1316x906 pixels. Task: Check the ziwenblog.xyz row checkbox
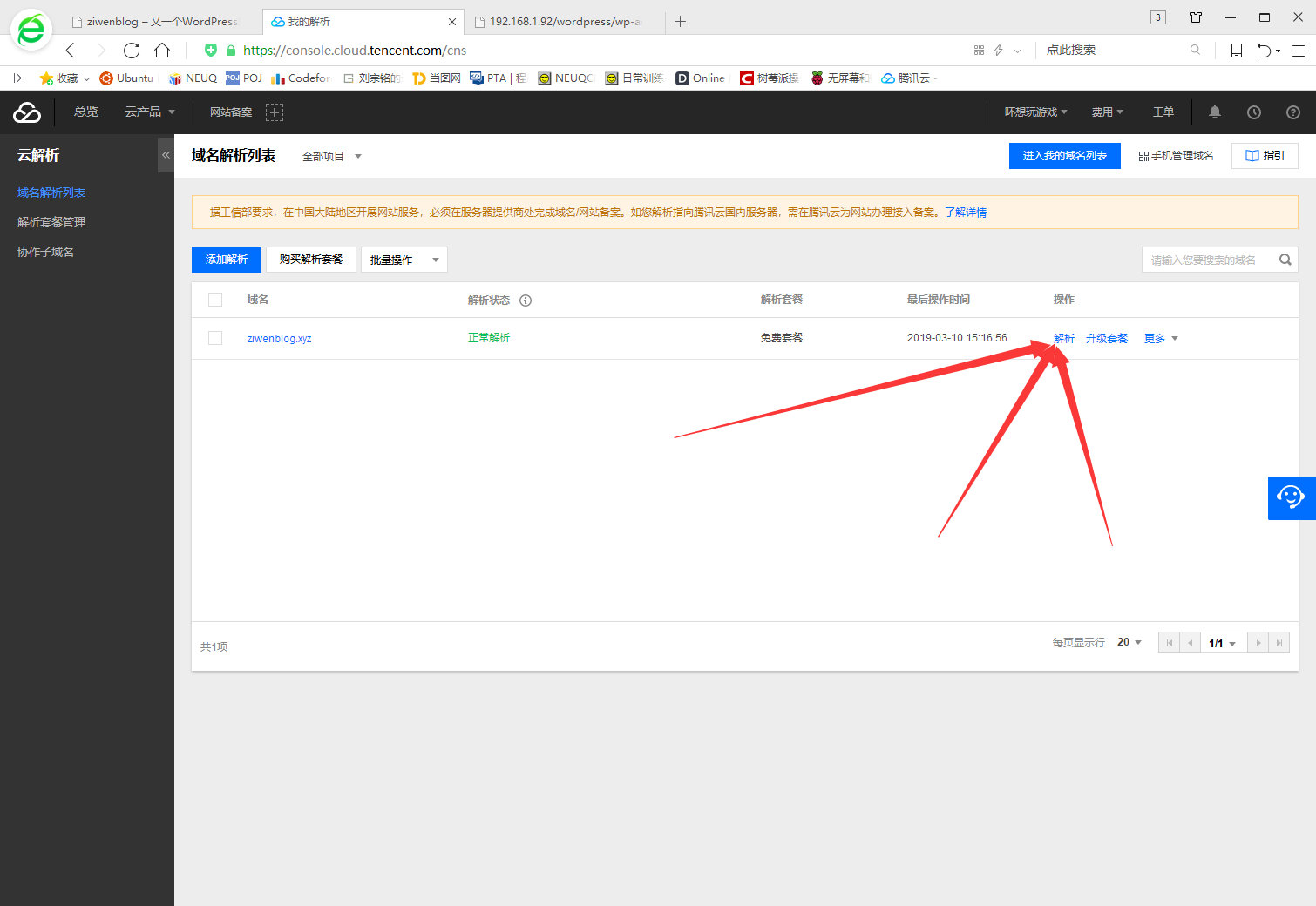[215, 338]
